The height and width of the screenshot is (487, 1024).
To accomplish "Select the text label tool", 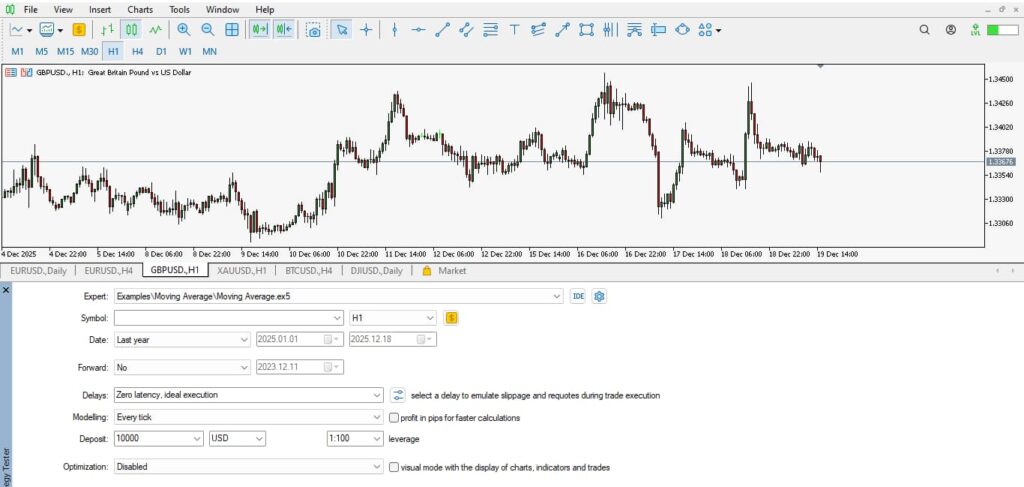I will (515, 30).
